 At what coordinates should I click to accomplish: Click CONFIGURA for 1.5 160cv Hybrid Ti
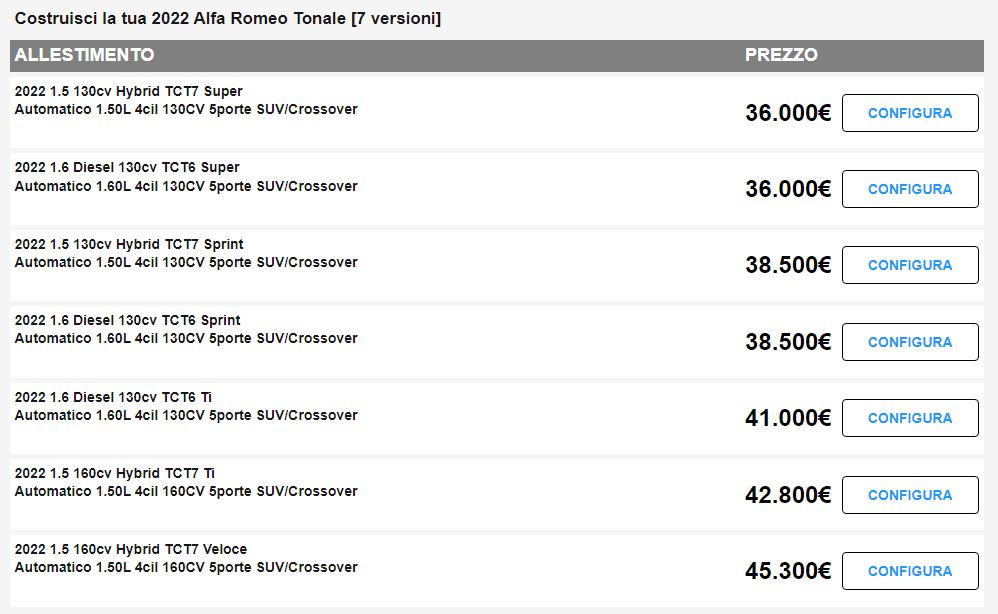point(909,495)
